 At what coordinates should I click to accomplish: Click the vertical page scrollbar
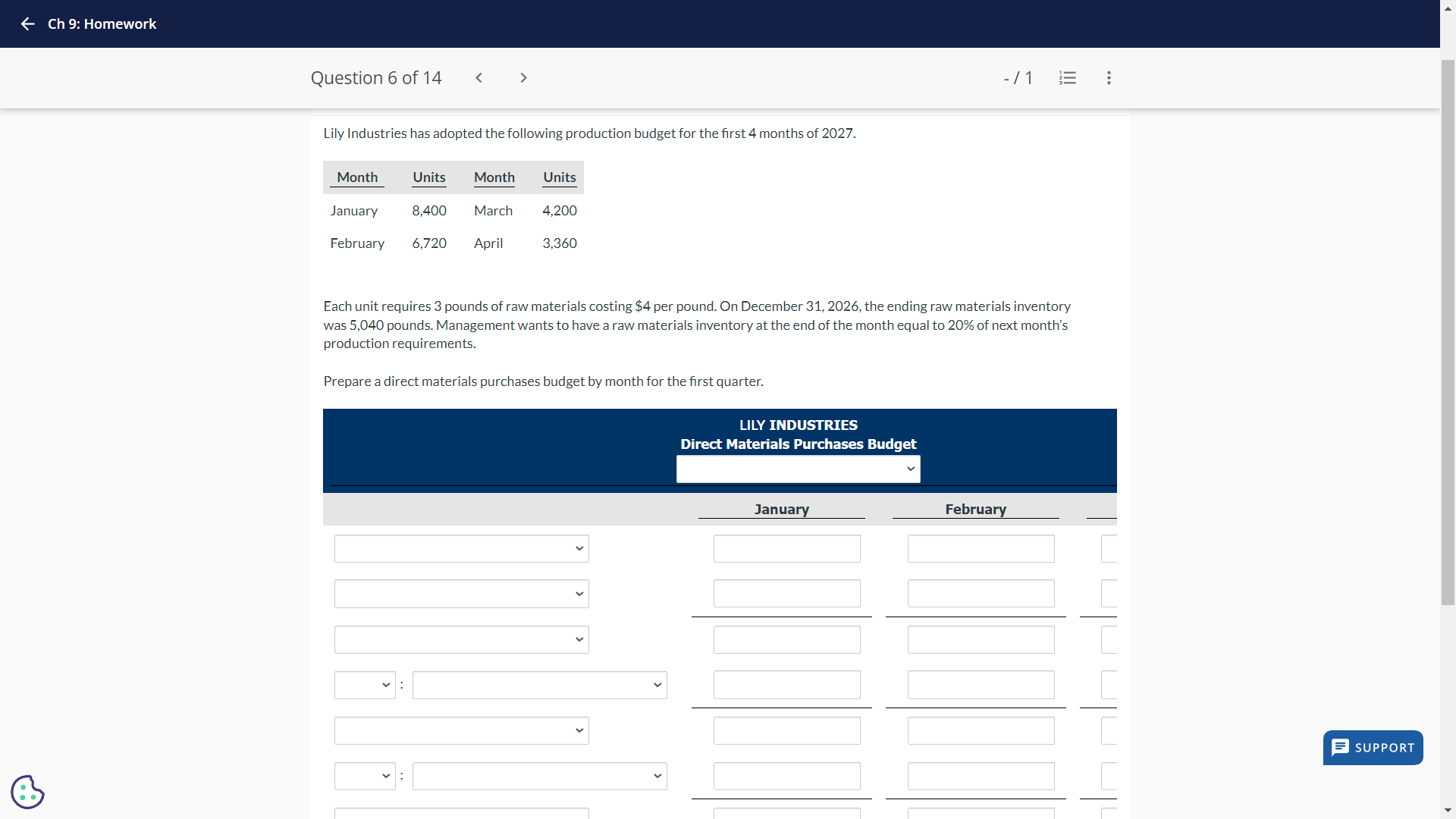[1448, 334]
